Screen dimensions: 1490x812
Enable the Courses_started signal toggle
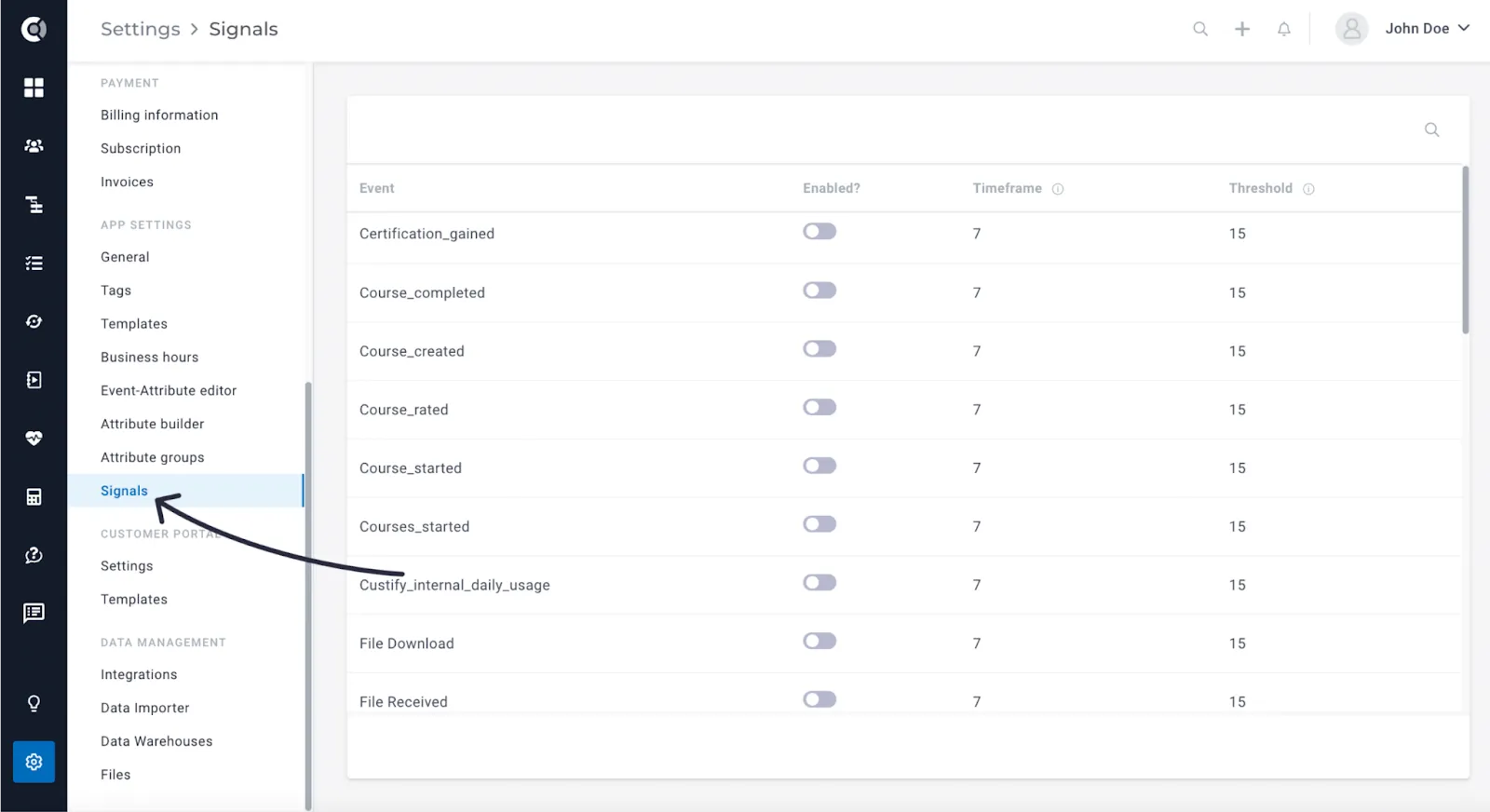[x=819, y=523]
